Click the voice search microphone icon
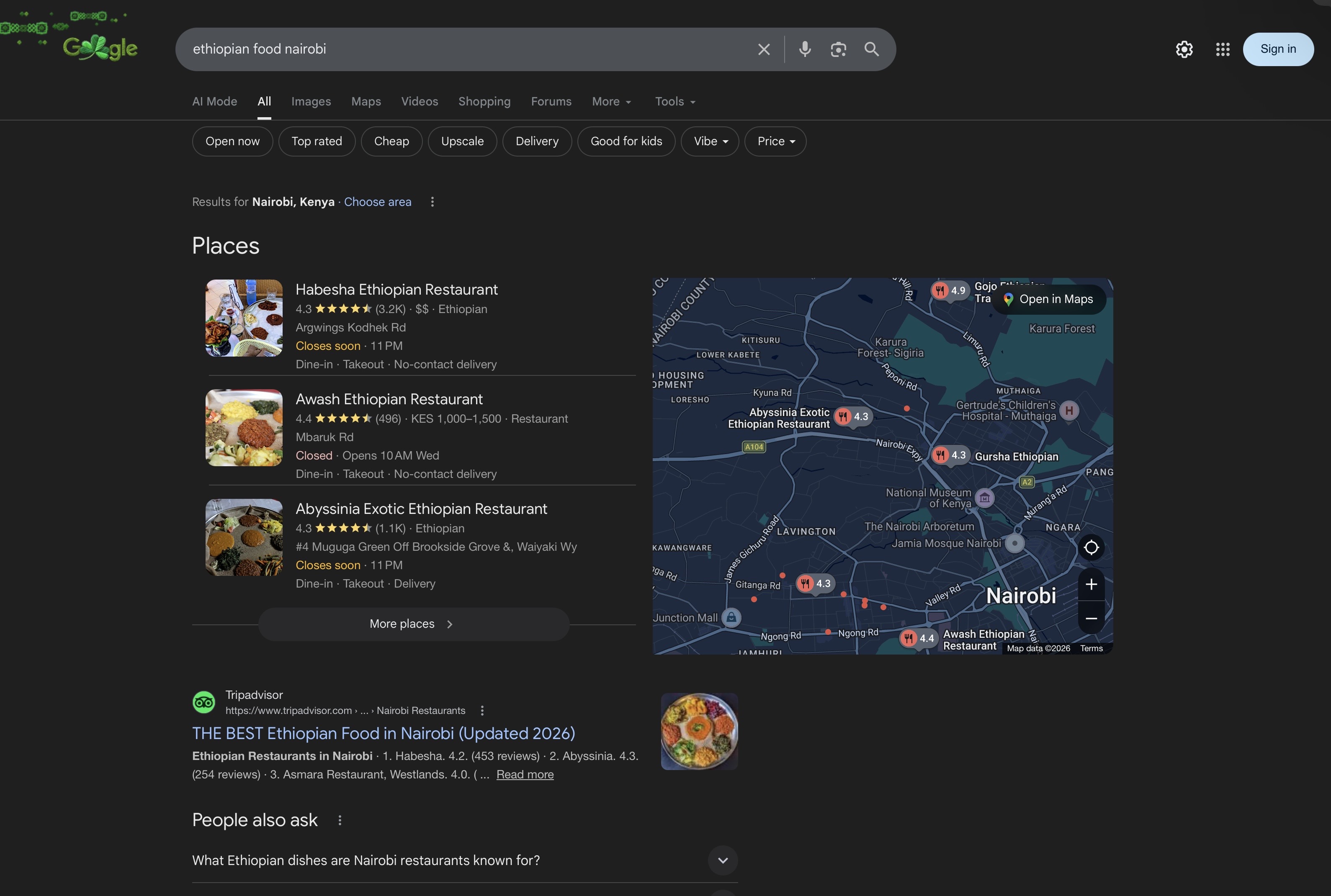The width and height of the screenshot is (1331, 896). (x=804, y=49)
